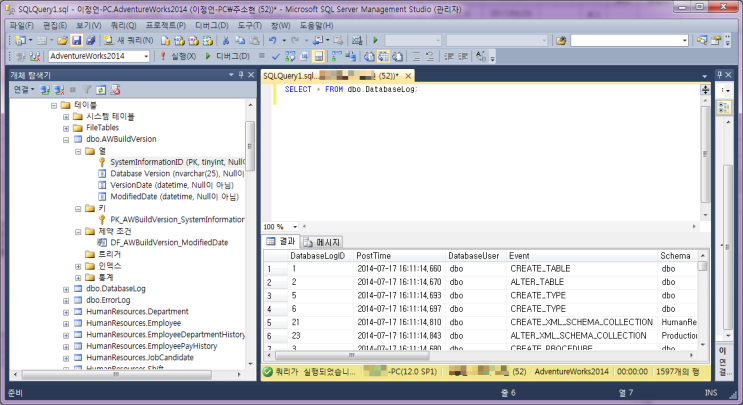
Task: Click the 새 쿼리(N) new query button
Action: (129, 41)
